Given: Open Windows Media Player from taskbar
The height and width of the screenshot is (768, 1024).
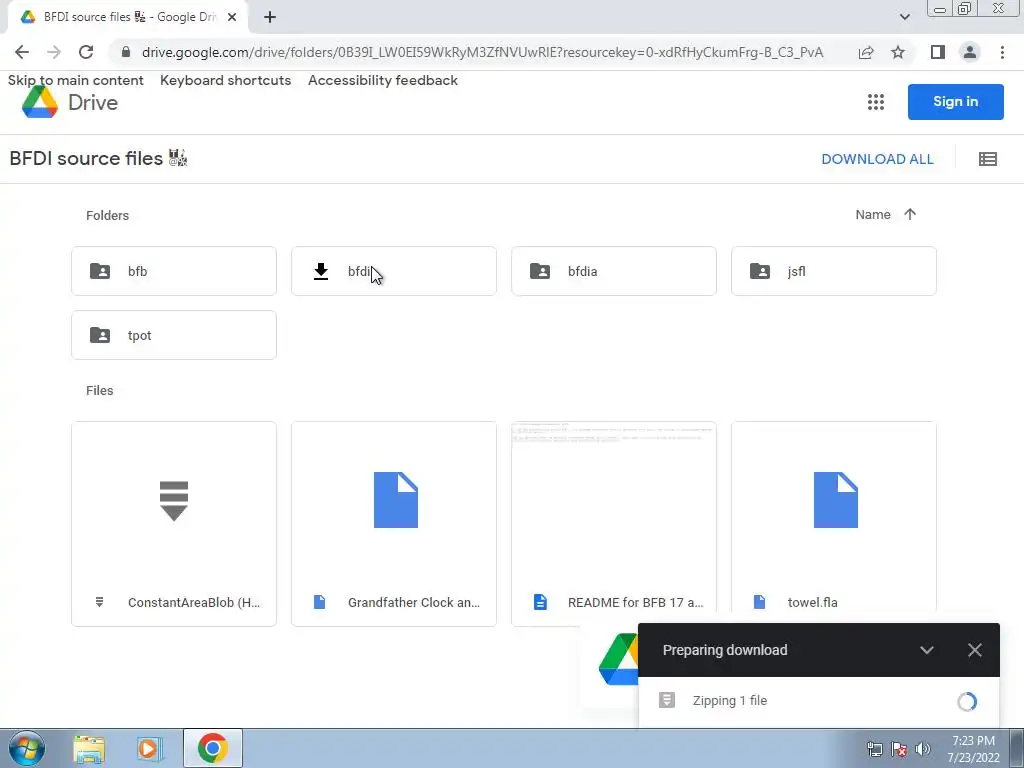Looking at the screenshot, I should tap(149, 748).
